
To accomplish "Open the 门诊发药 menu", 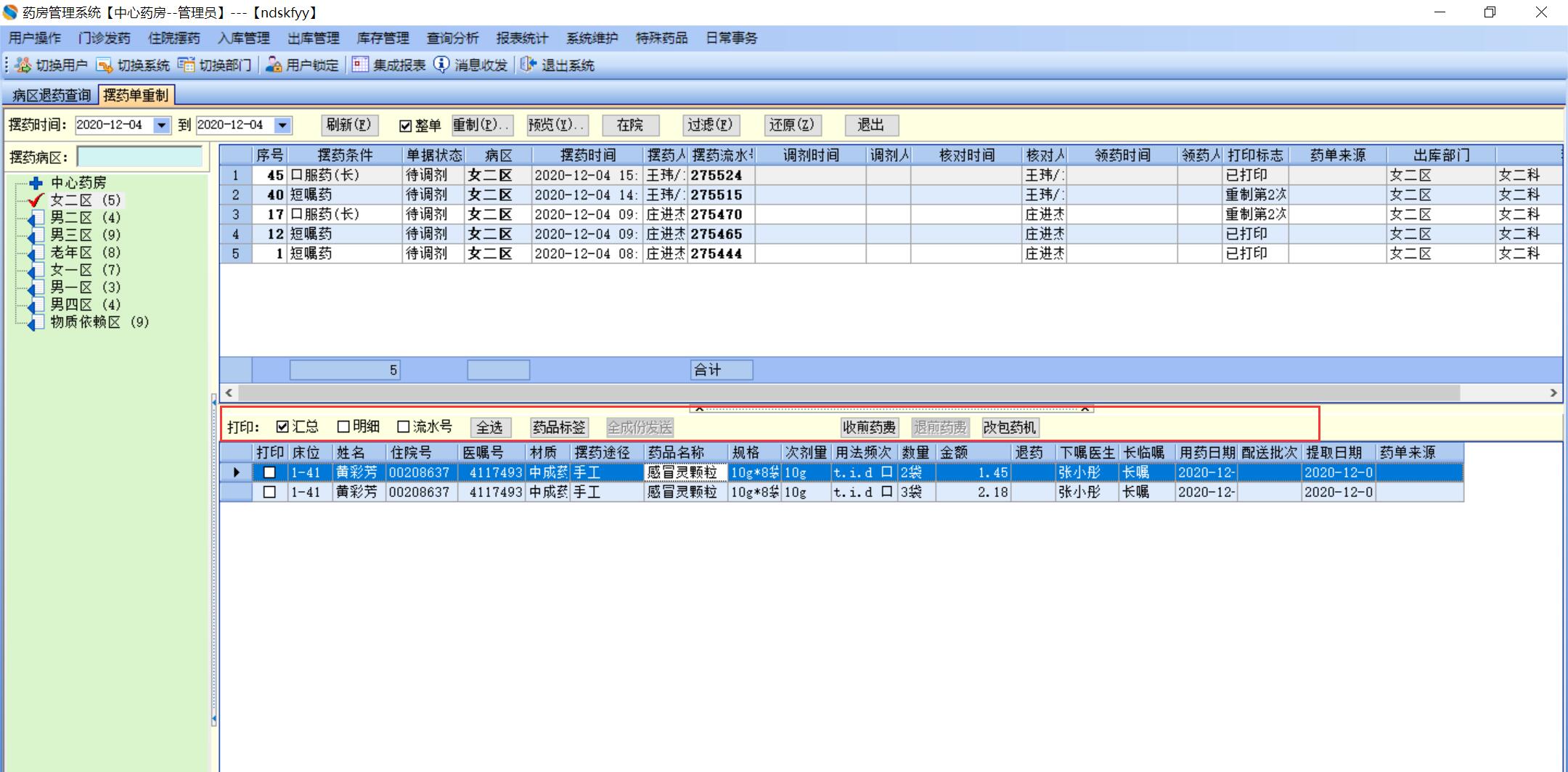I will (105, 38).
